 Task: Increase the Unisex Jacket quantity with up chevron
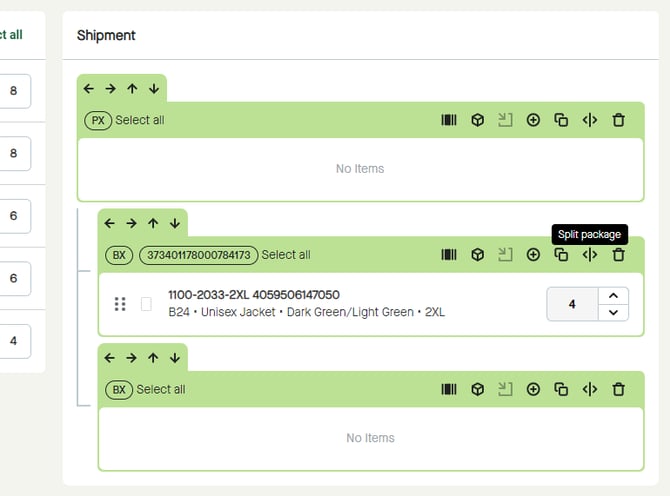coord(614,295)
